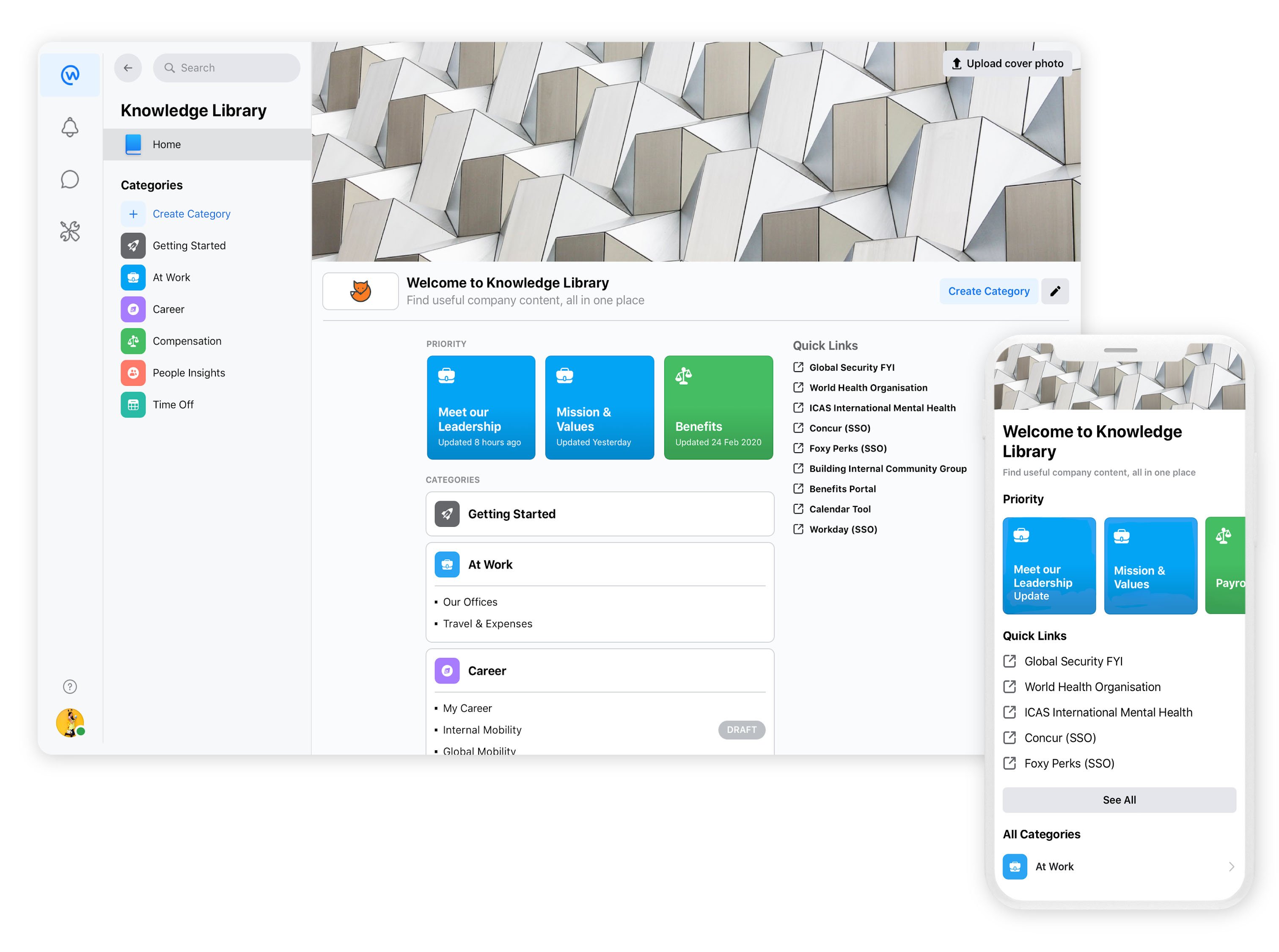Click the edit pencil icon on welcome banner

click(x=1056, y=291)
